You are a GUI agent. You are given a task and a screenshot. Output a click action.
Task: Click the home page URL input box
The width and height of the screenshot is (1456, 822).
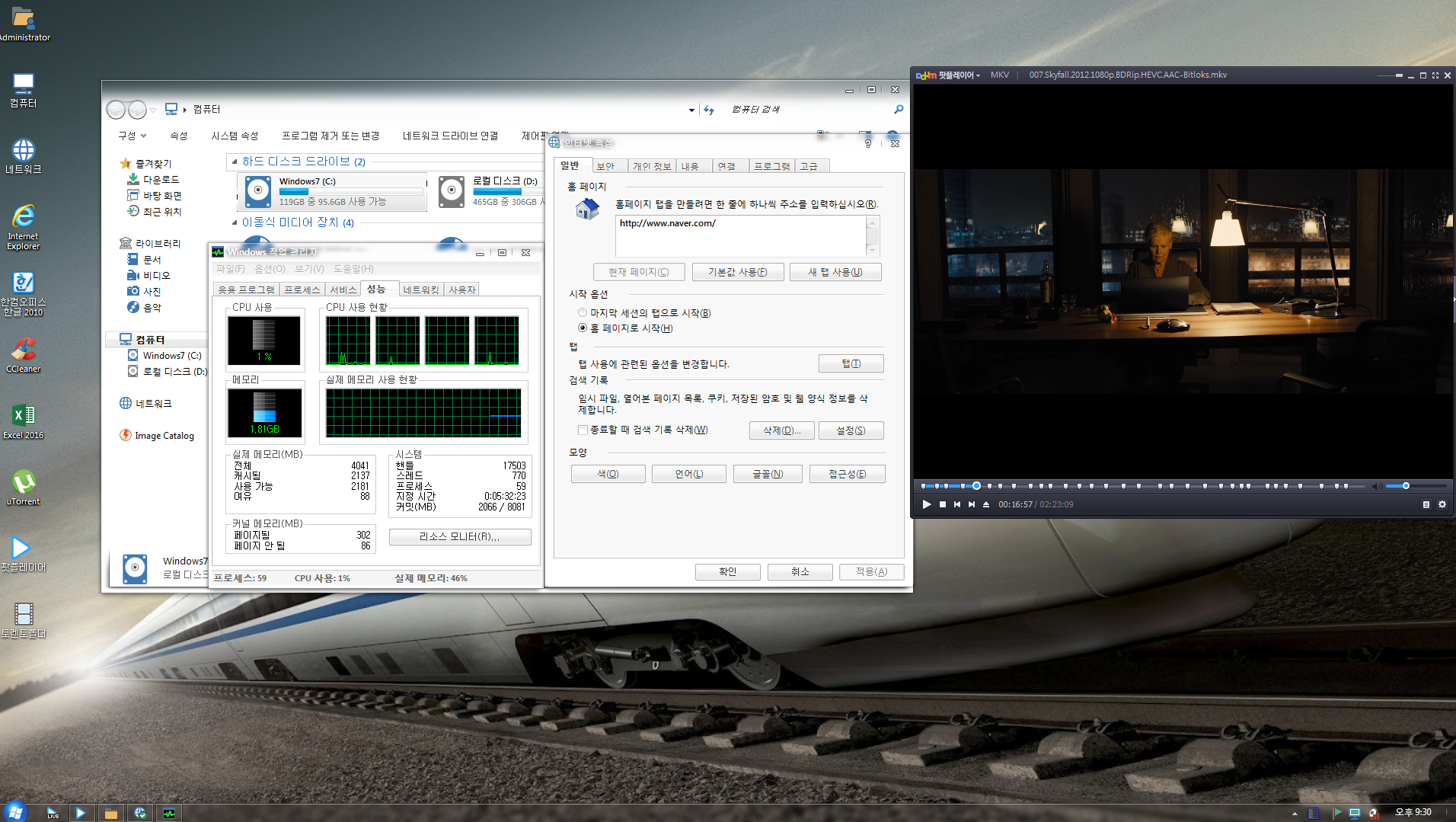click(741, 236)
